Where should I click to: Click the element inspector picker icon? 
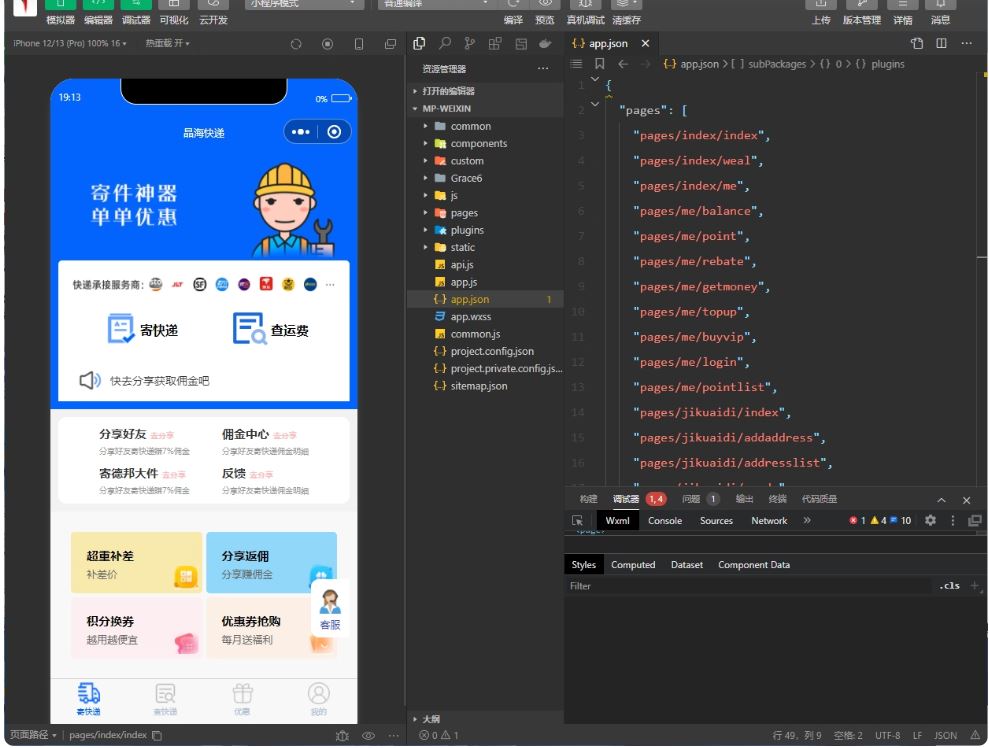(577, 521)
